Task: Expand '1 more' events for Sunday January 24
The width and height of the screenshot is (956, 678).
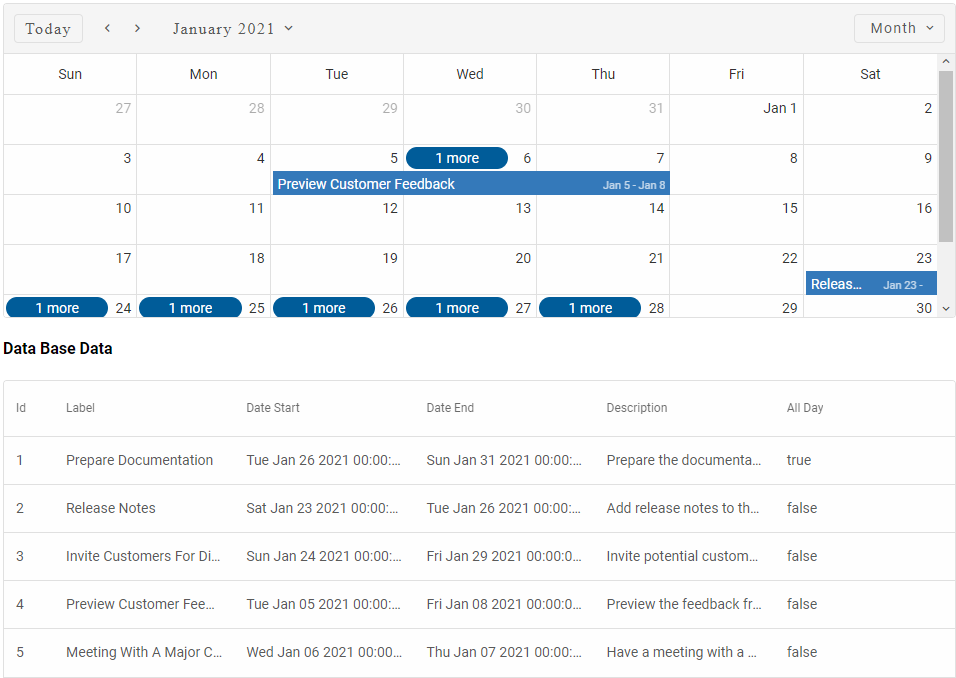Action: click(57, 308)
